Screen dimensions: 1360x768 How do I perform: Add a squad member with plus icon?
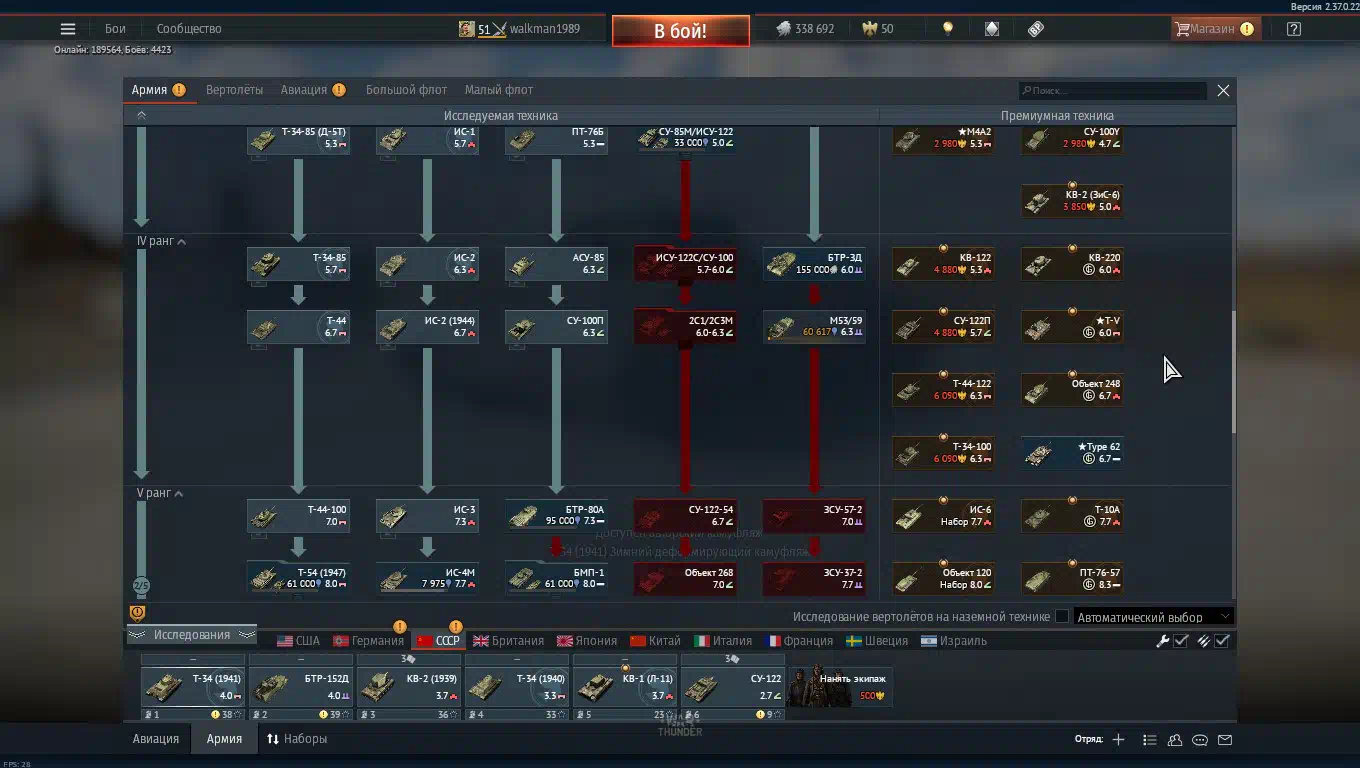(1118, 740)
